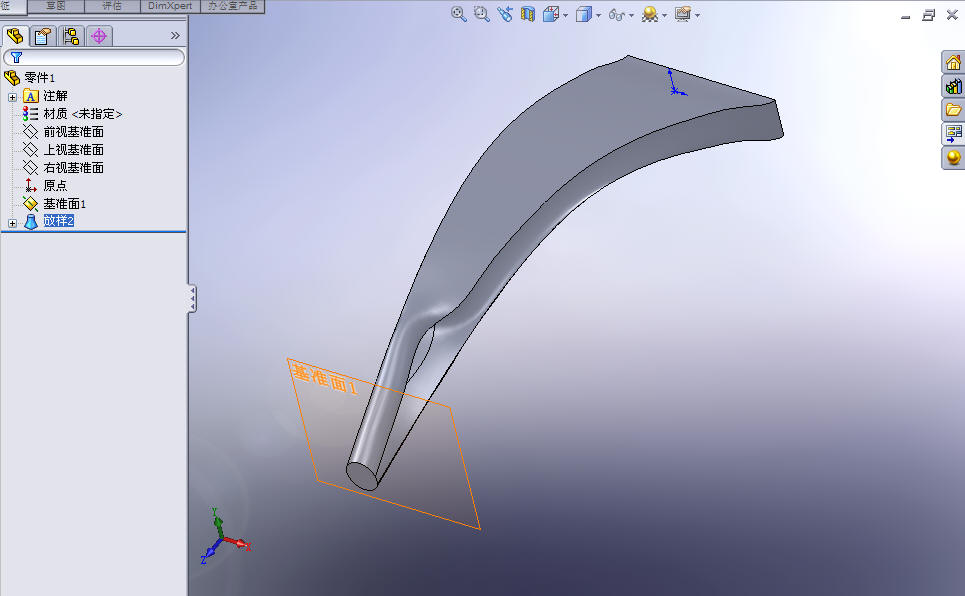Select the 右视基准面 right plane
Image resolution: width=965 pixels, height=596 pixels.
(x=73, y=167)
